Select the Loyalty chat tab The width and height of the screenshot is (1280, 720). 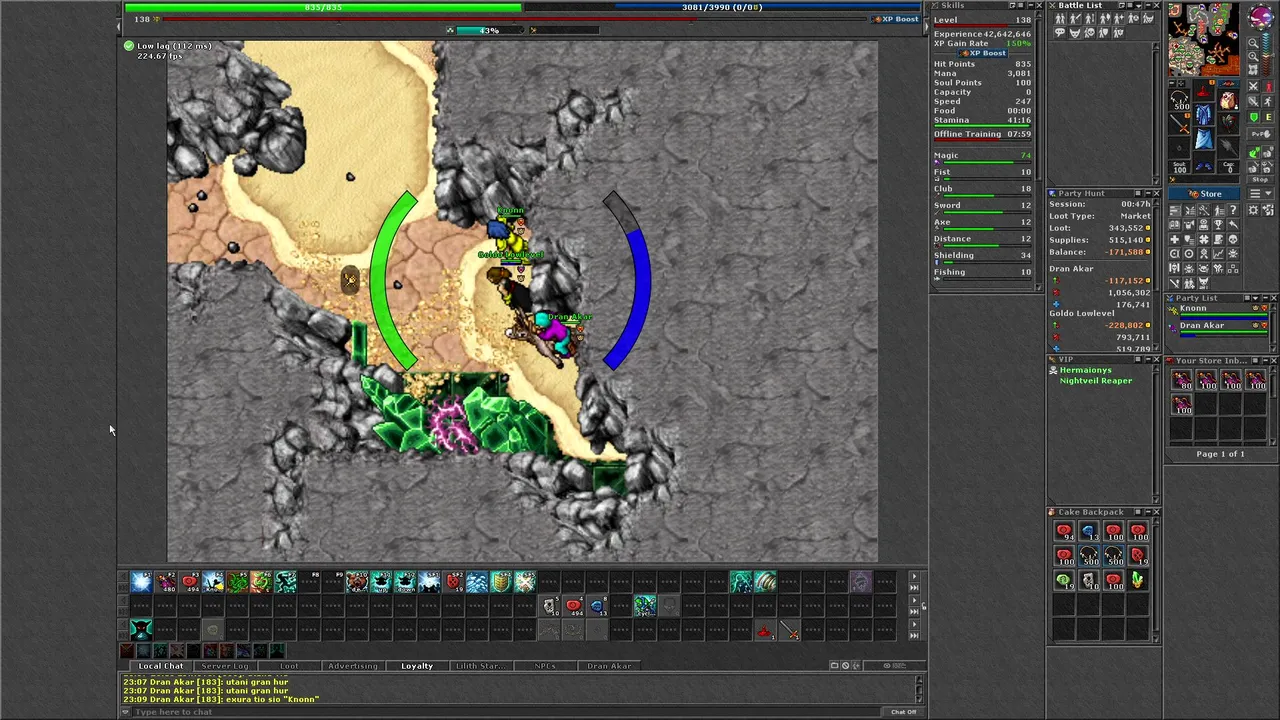click(417, 666)
